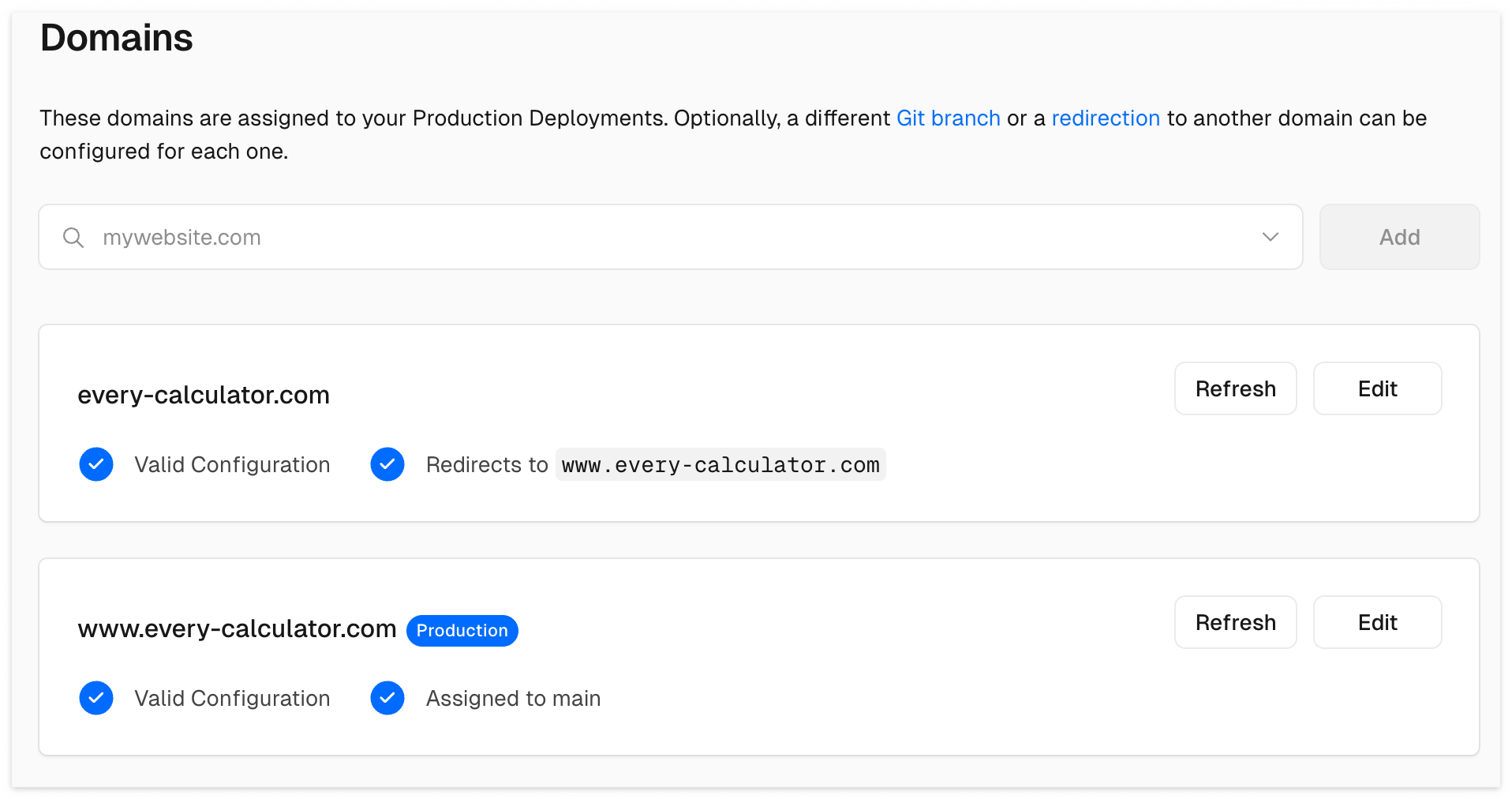The image size is (1512, 799).
Task: Expand the domain input dropdown chevron
Action: tap(1270, 237)
